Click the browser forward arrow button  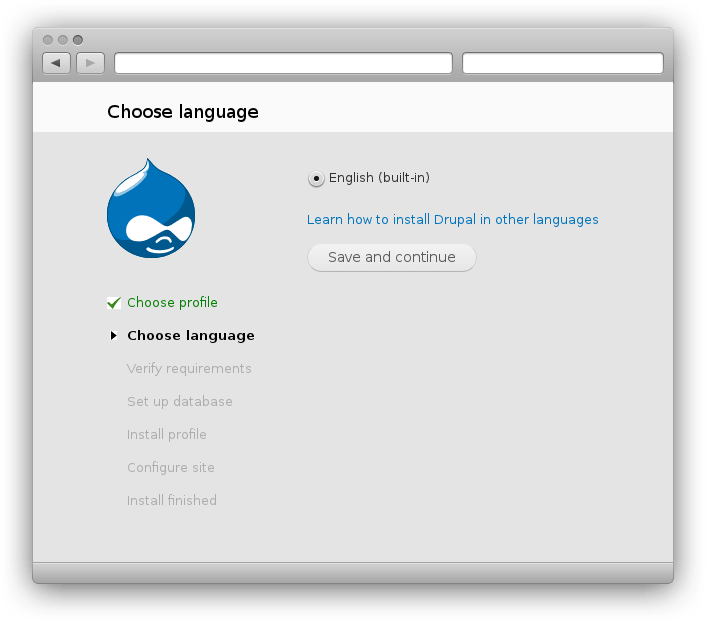91,63
